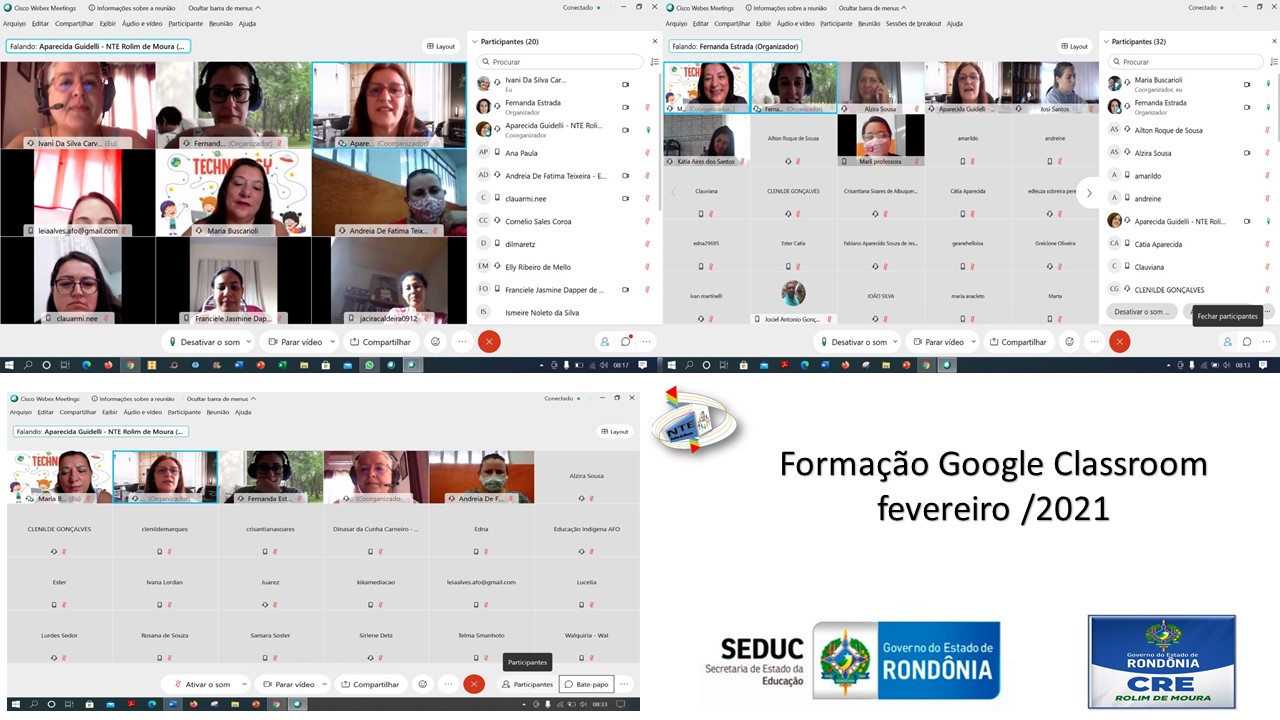Open Exibir menu in bottom window
The image size is (1280, 720).
point(109,412)
